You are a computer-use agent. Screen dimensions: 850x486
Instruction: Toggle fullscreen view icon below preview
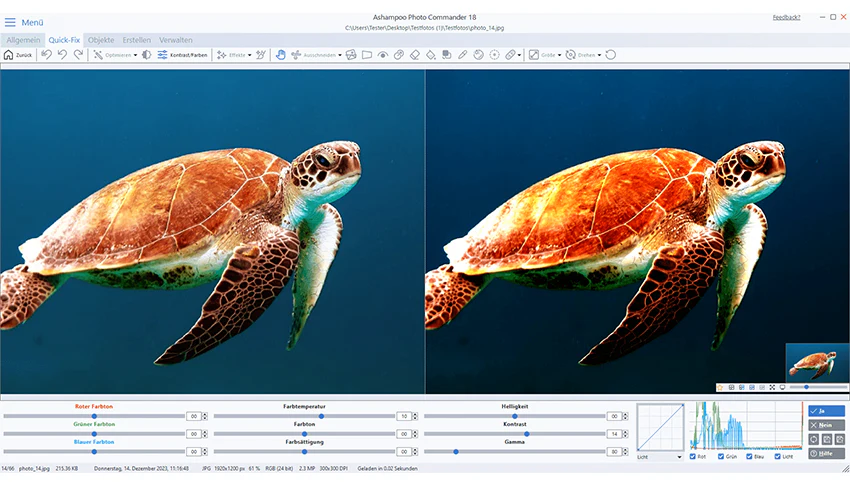tap(772, 387)
